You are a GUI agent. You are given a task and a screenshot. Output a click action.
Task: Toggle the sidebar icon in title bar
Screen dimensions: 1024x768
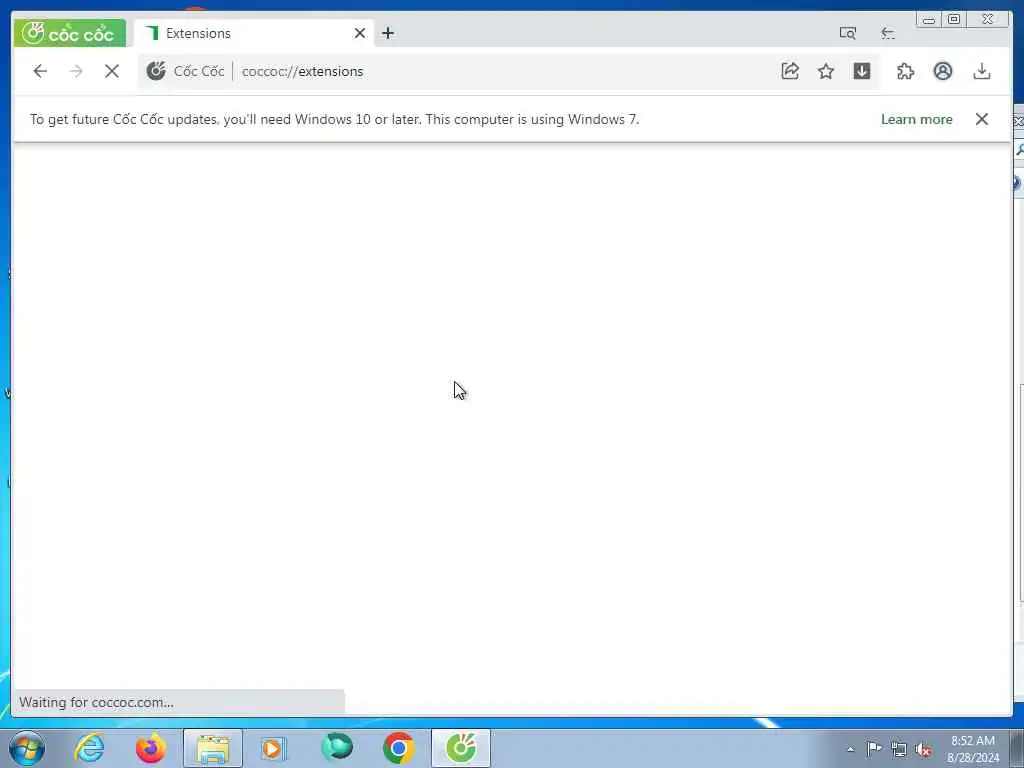[888, 33]
